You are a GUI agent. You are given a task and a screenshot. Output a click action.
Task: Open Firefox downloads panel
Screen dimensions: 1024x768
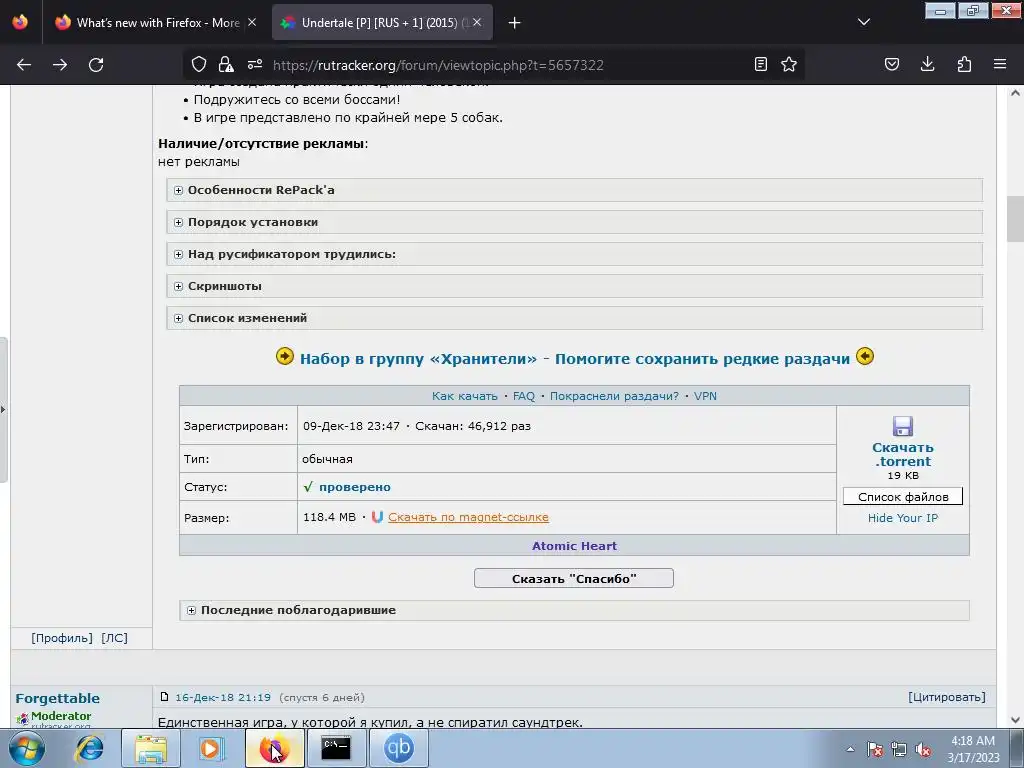click(927, 64)
